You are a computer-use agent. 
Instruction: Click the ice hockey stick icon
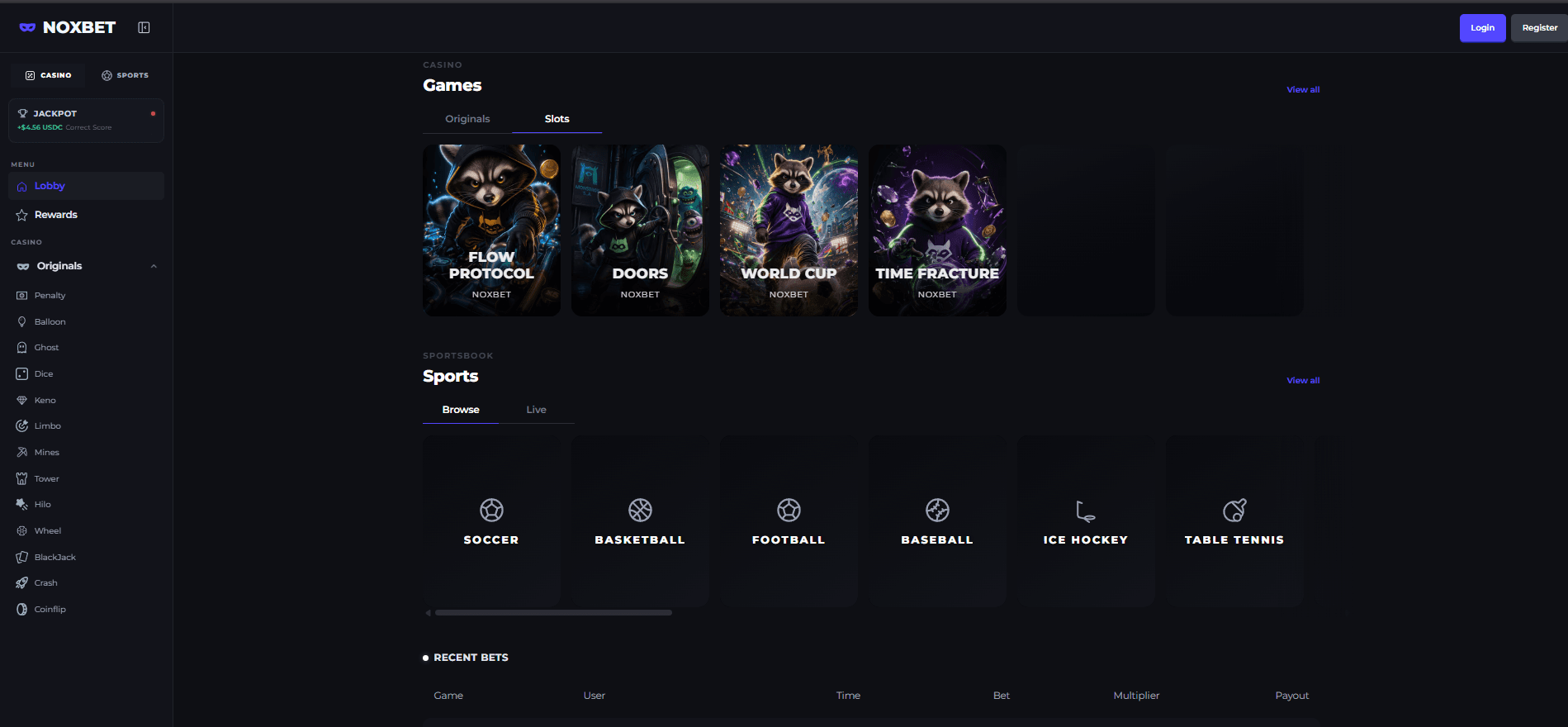pos(1086,511)
